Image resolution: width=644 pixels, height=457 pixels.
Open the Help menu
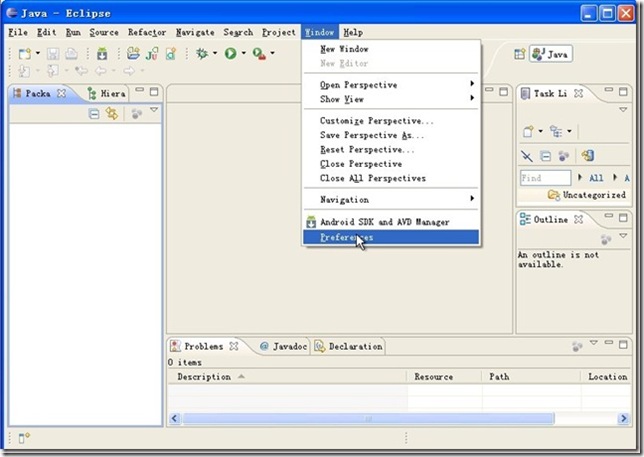(x=353, y=32)
